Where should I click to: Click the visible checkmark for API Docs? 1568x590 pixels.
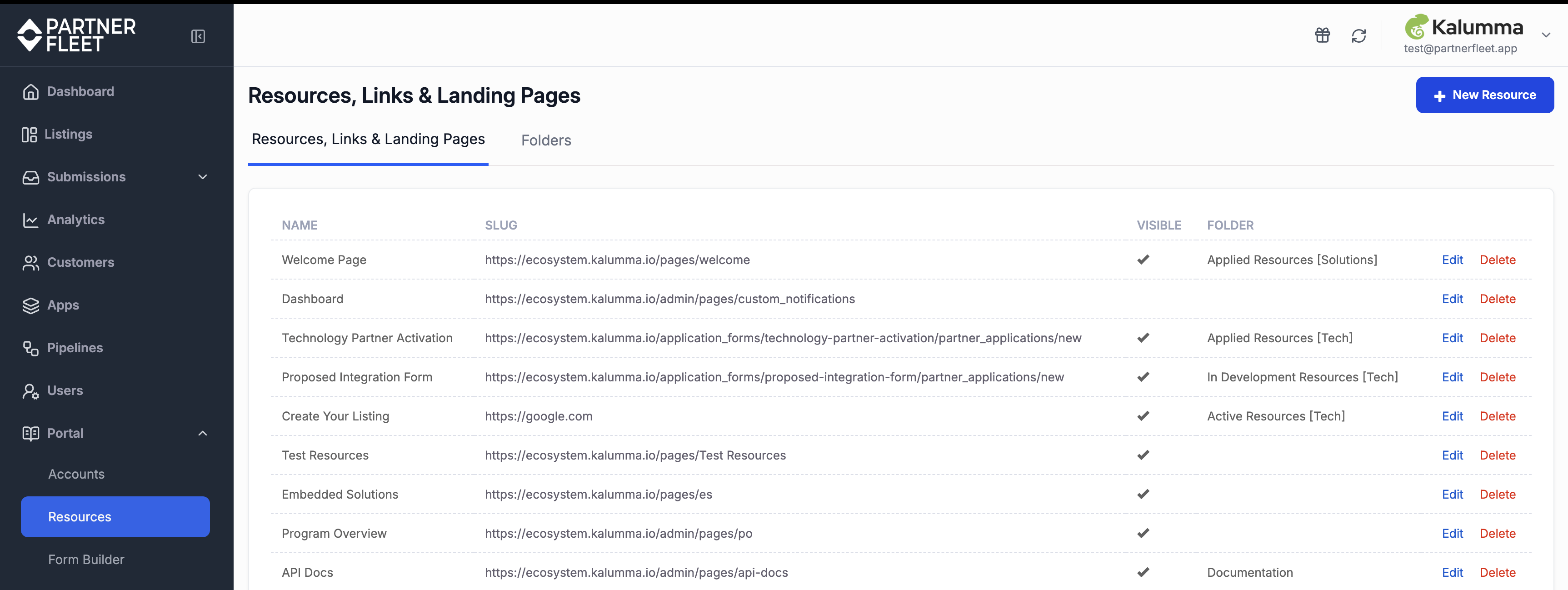coord(1143,572)
